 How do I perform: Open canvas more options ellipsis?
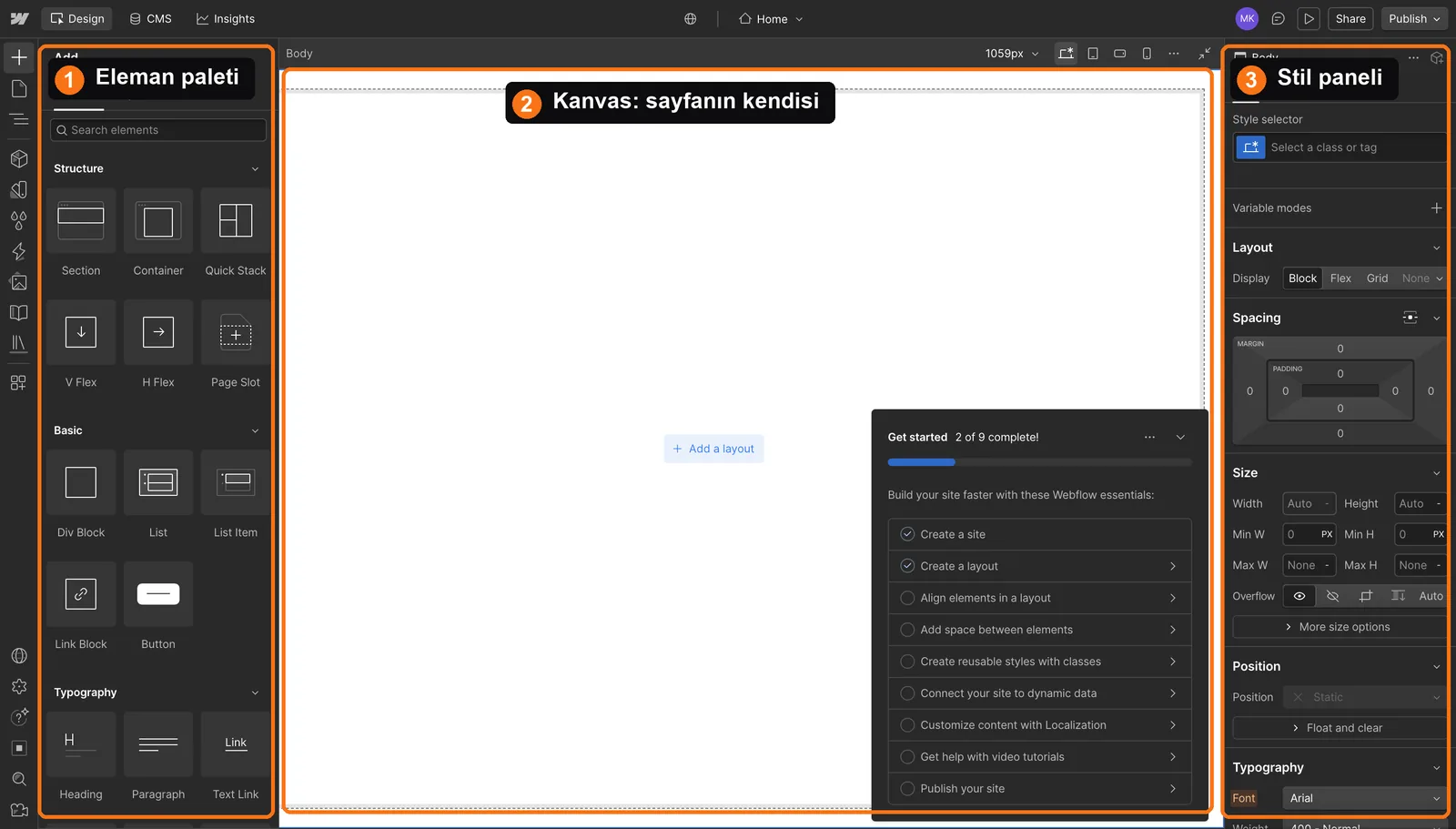pos(1174,54)
